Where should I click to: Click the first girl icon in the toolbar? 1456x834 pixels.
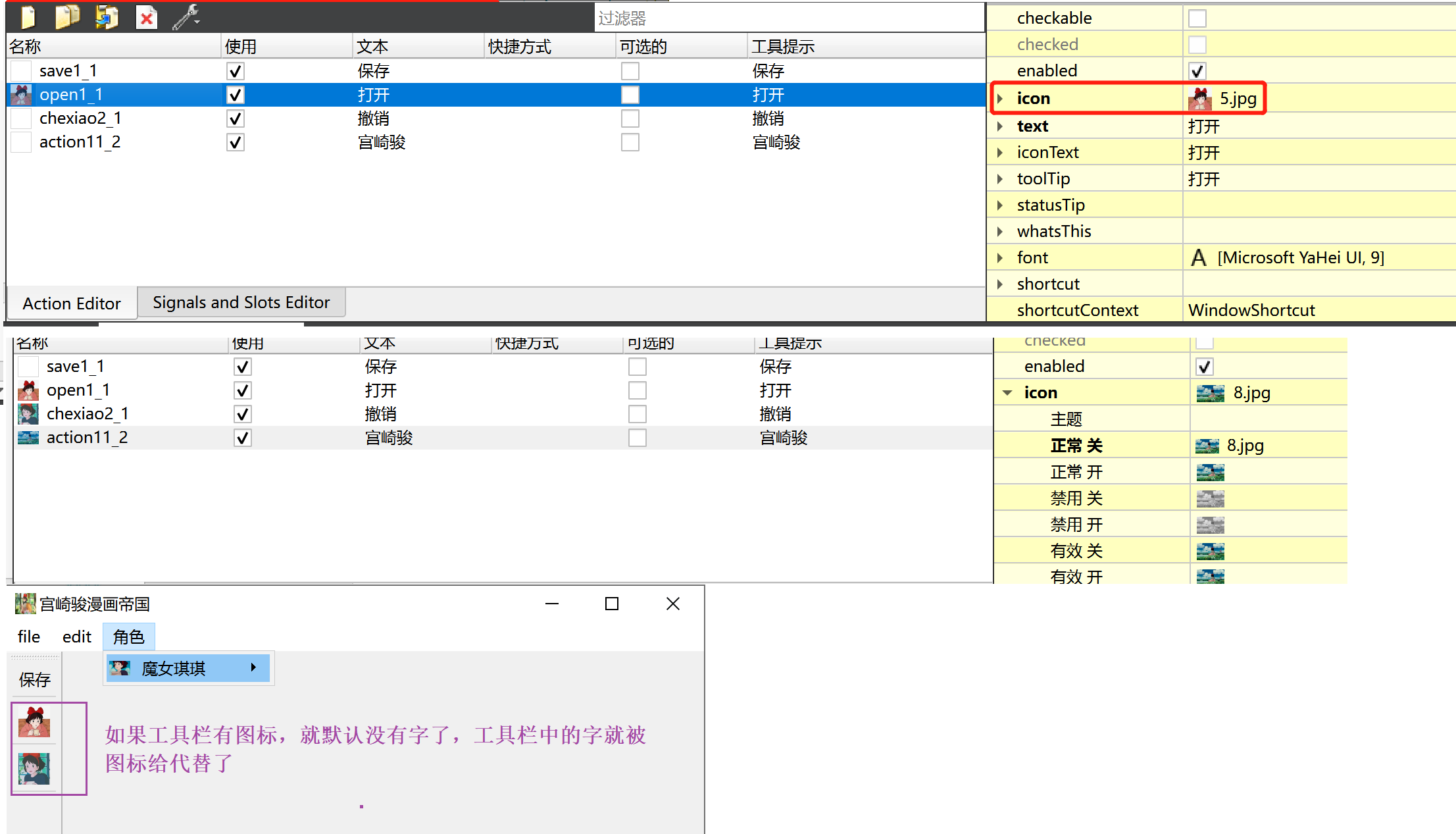34,722
